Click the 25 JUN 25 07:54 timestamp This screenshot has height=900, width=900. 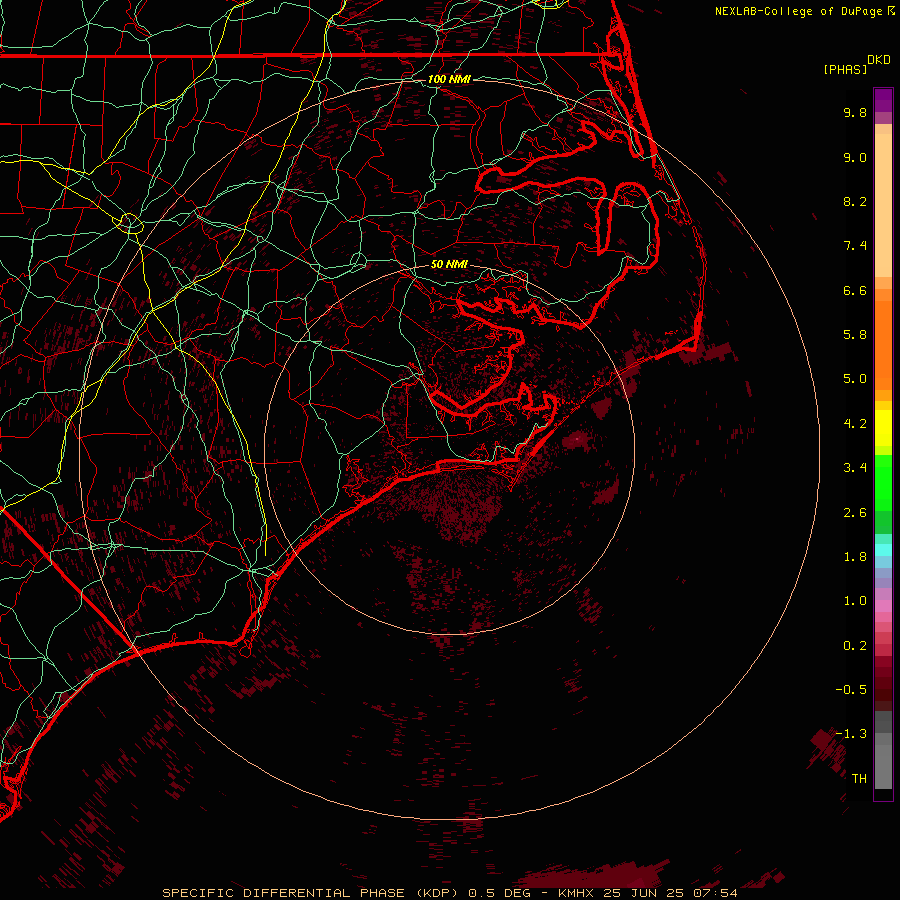670,893
